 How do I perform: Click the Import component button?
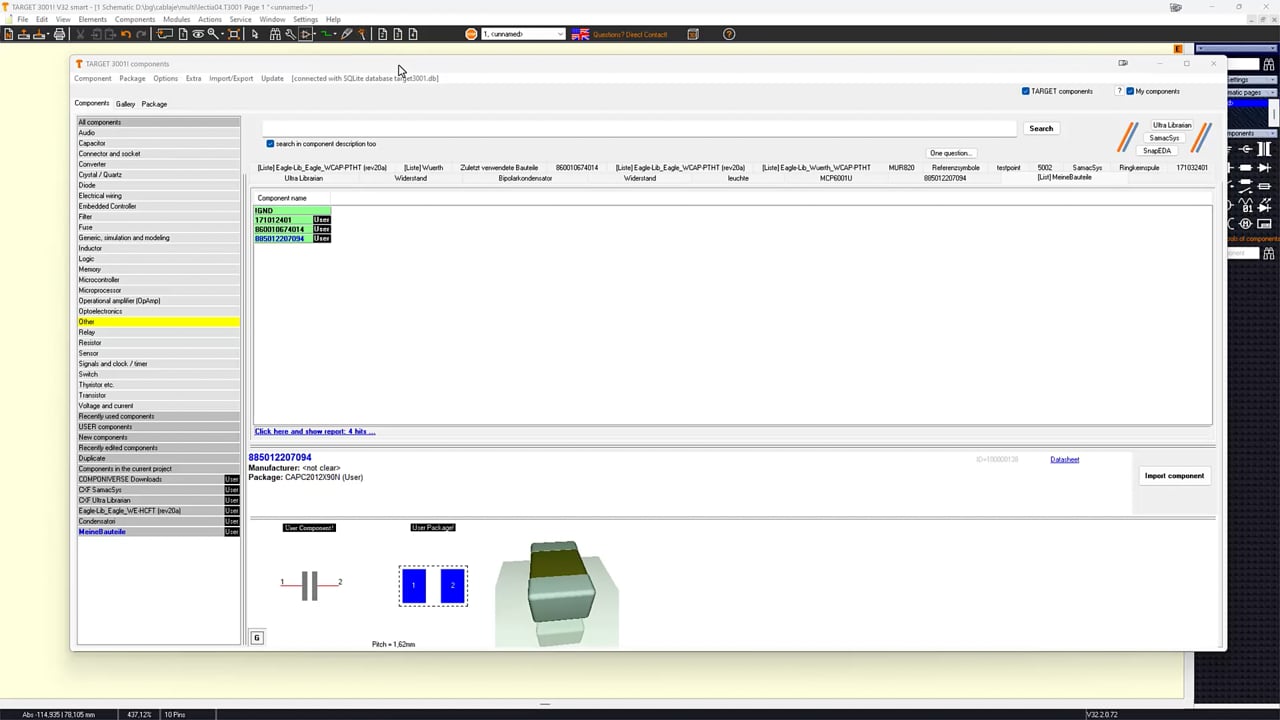(1174, 476)
